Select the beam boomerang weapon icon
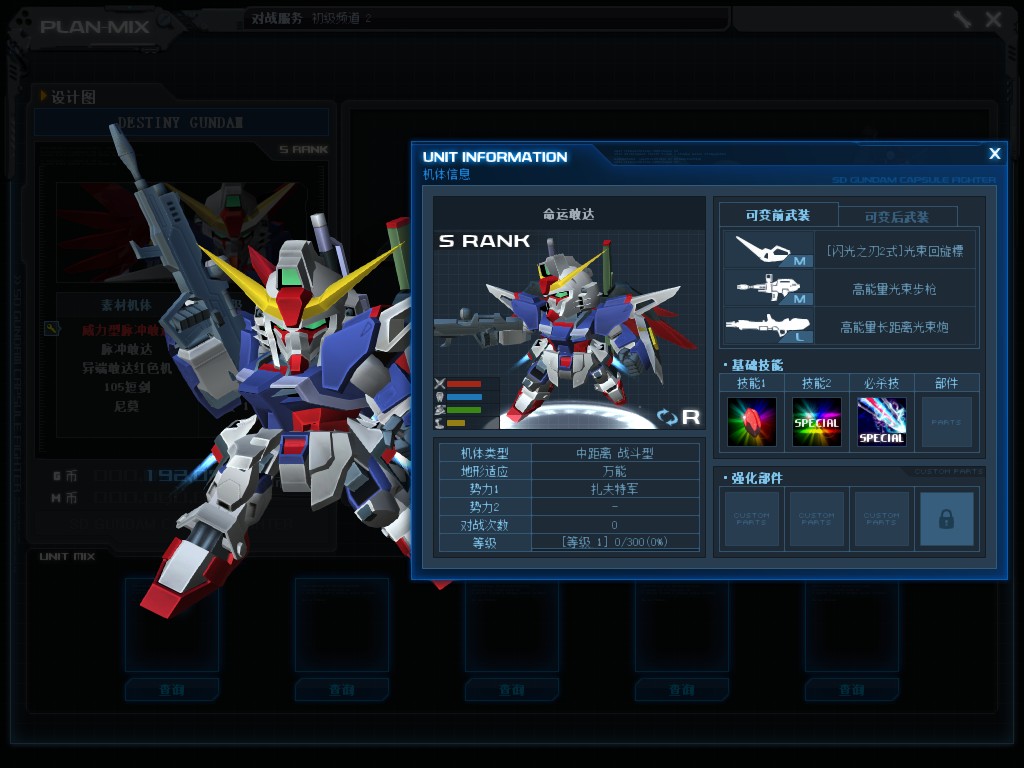1024x768 pixels. point(768,249)
